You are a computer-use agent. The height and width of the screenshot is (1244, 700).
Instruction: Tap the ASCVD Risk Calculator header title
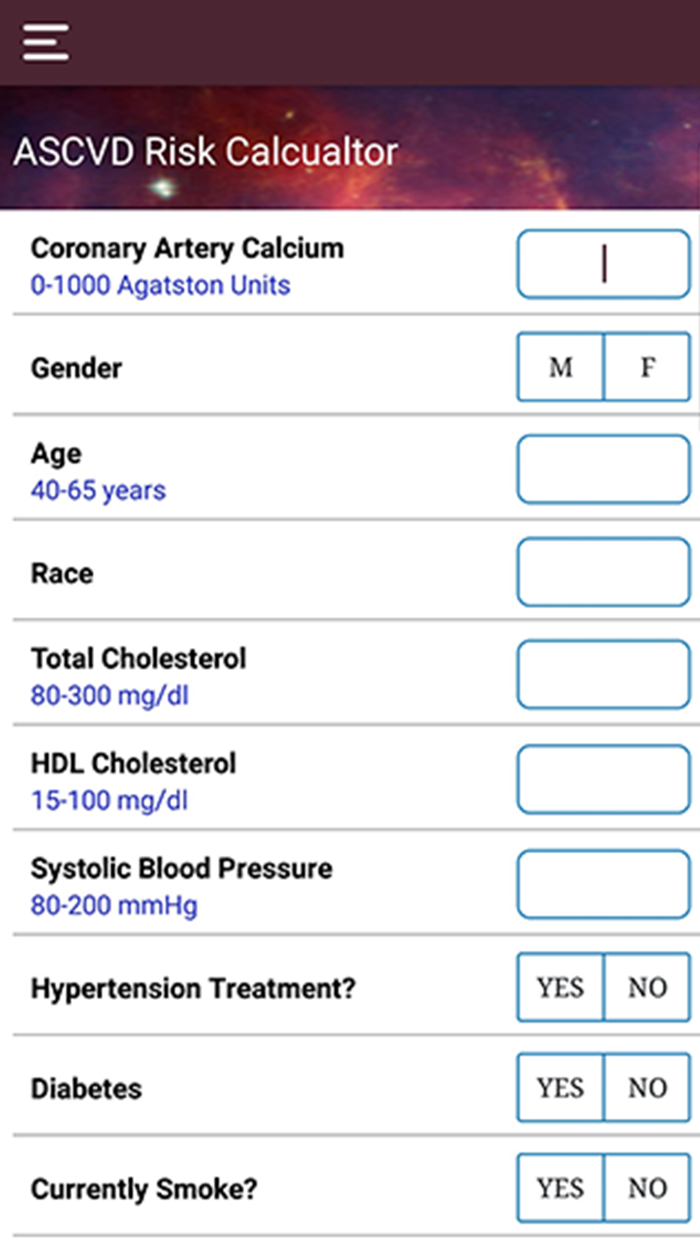click(205, 152)
